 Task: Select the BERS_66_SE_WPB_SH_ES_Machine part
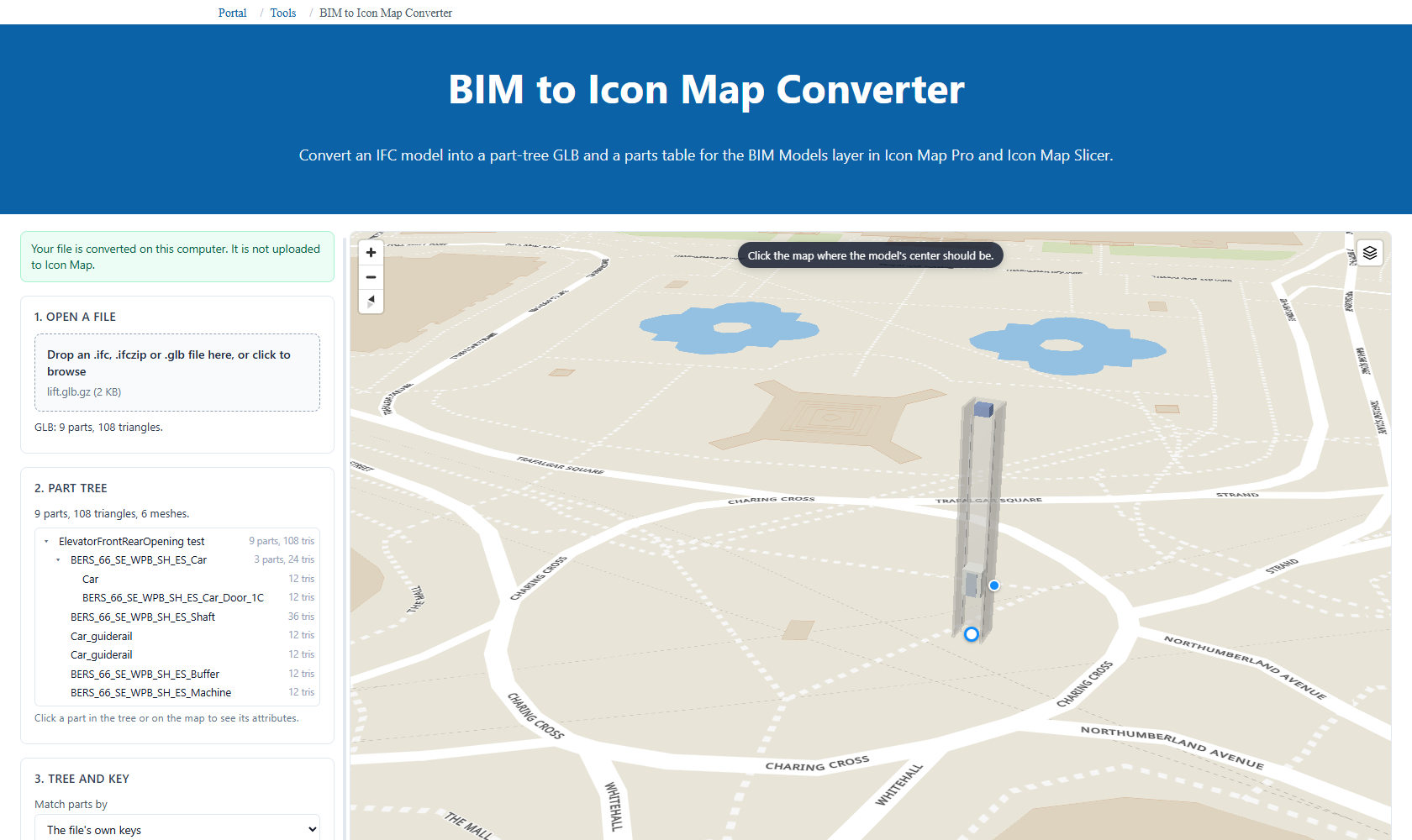[x=151, y=693]
